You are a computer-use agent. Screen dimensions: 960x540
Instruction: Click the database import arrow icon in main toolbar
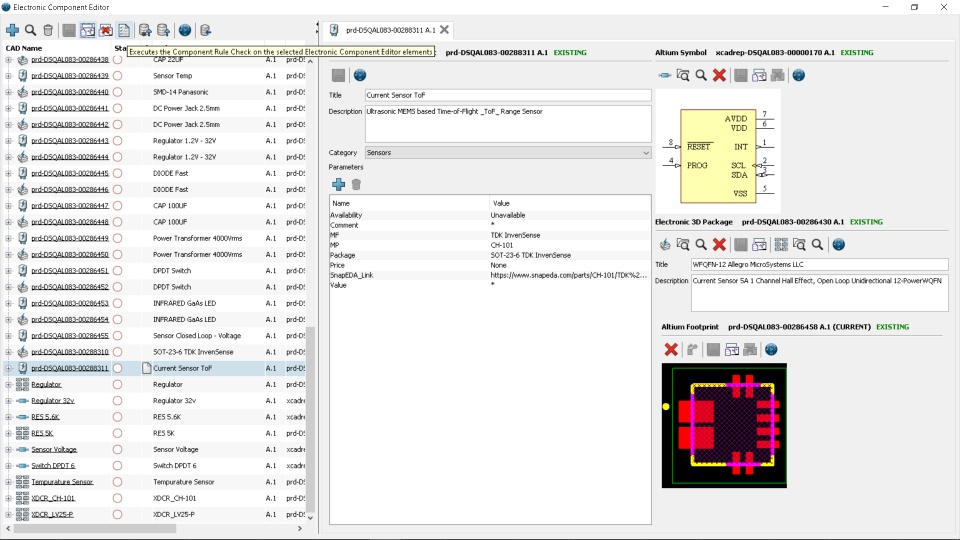[206, 30]
